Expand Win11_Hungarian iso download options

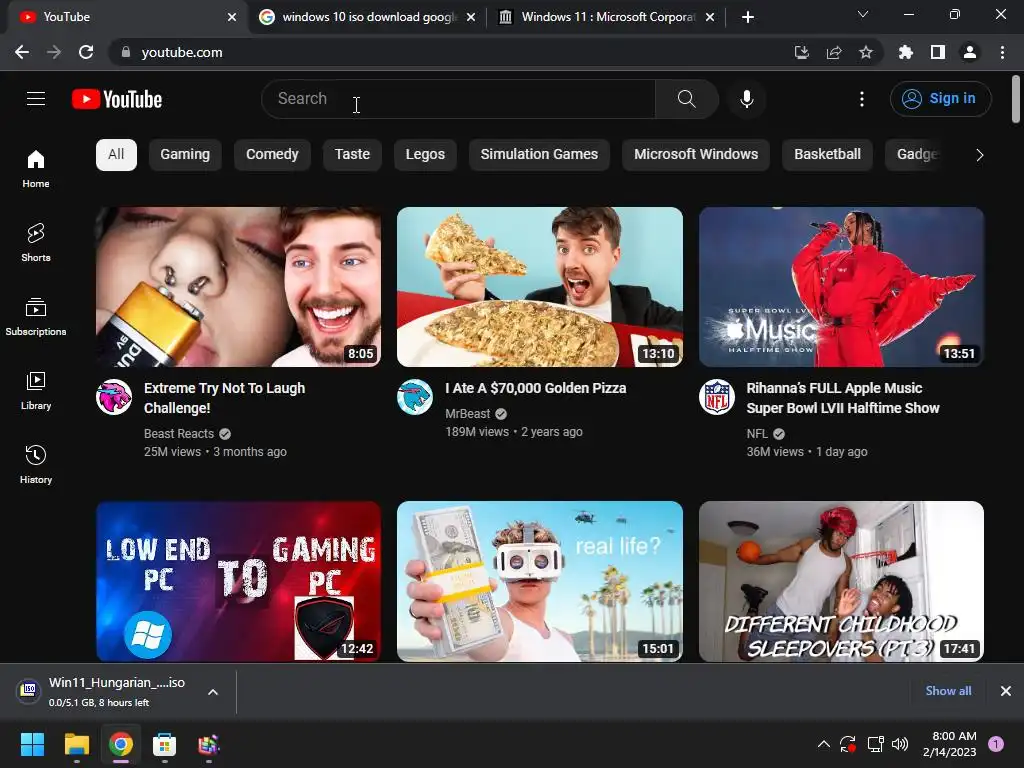click(x=213, y=692)
